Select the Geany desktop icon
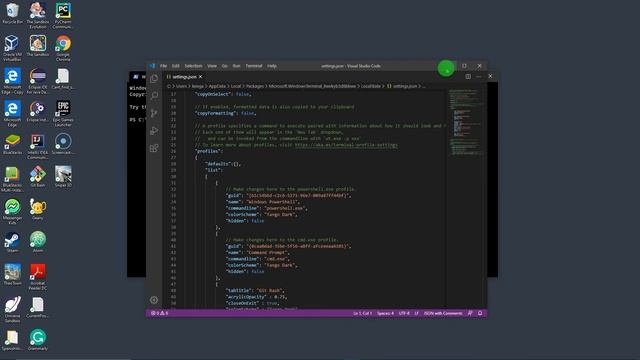640x360 pixels. point(38,209)
